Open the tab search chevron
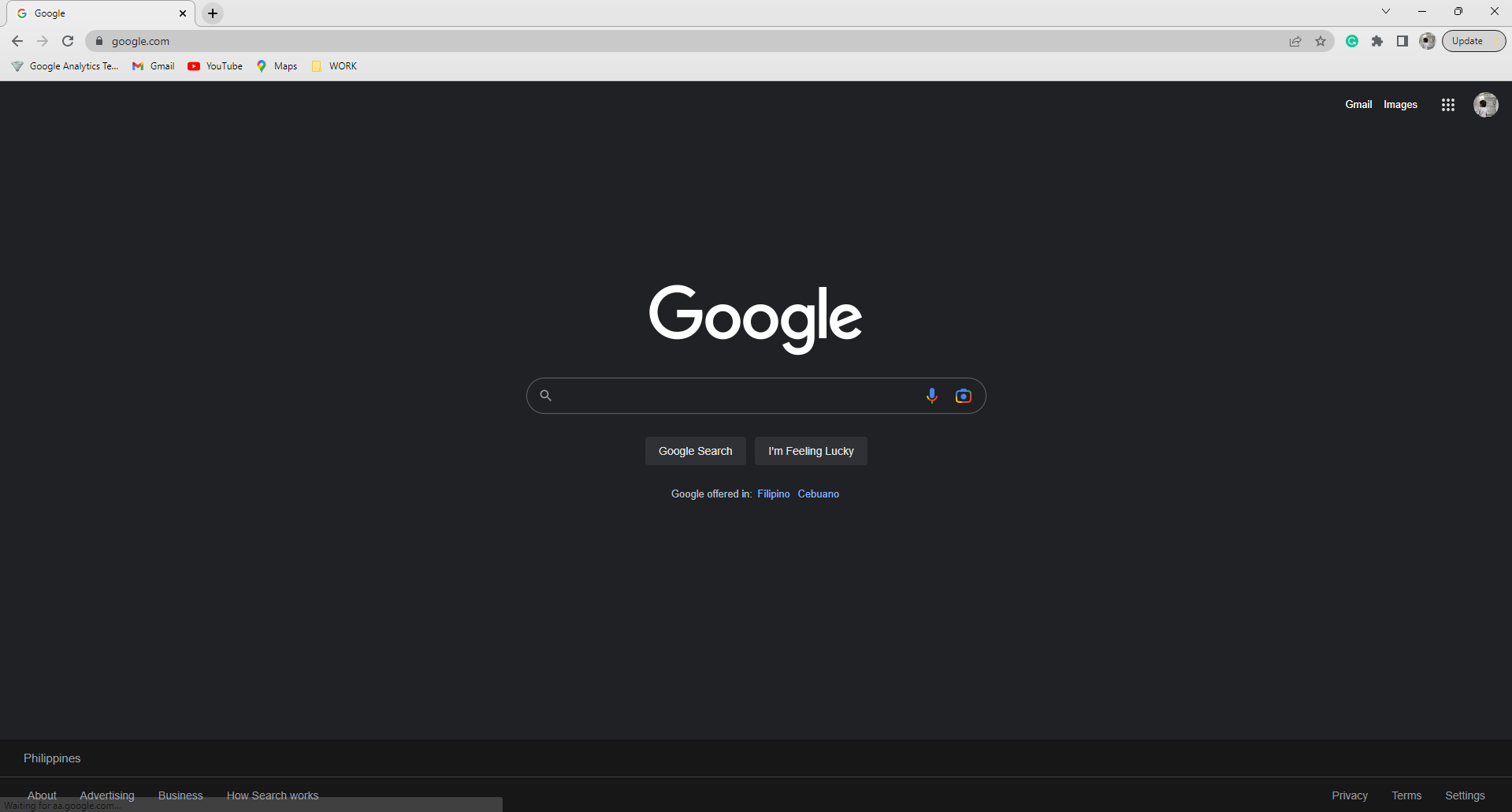 pos(1385,11)
